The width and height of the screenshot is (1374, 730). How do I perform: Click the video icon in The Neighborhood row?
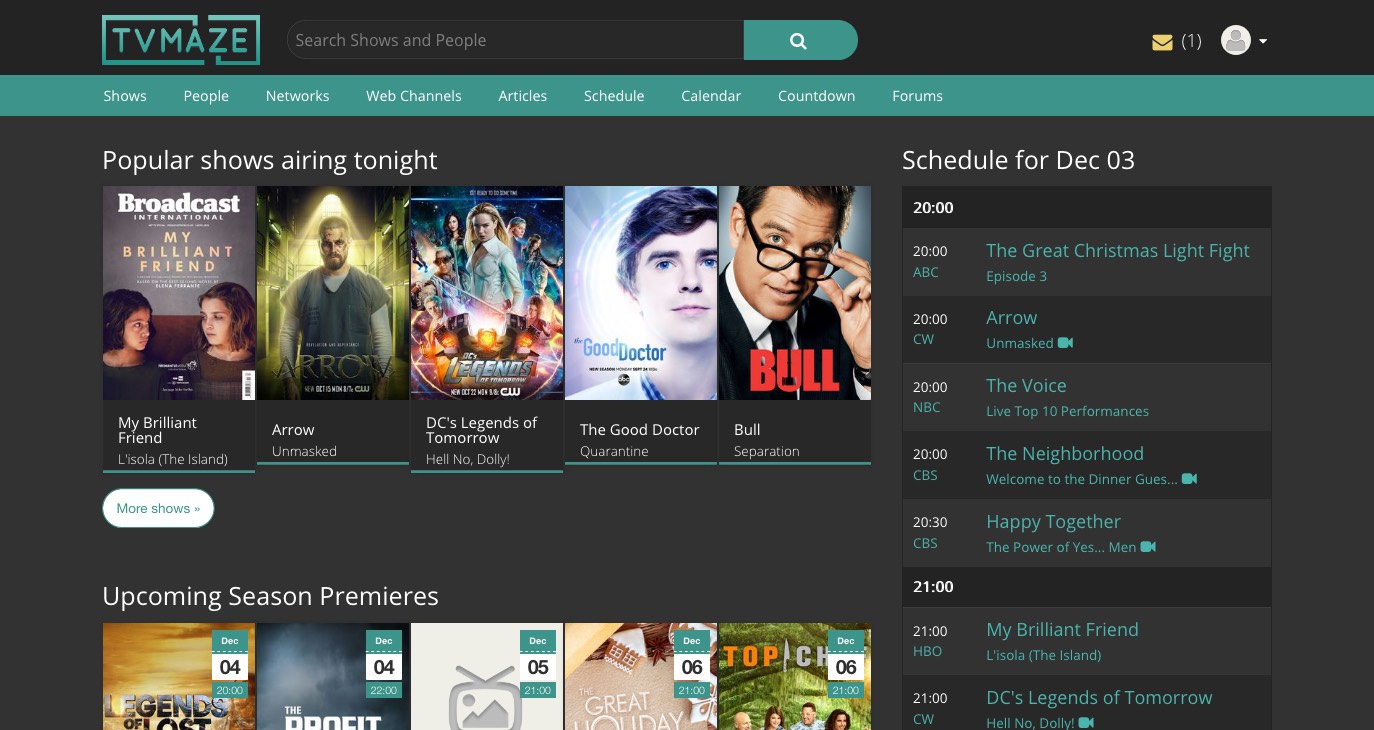pyautogui.click(x=1189, y=479)
